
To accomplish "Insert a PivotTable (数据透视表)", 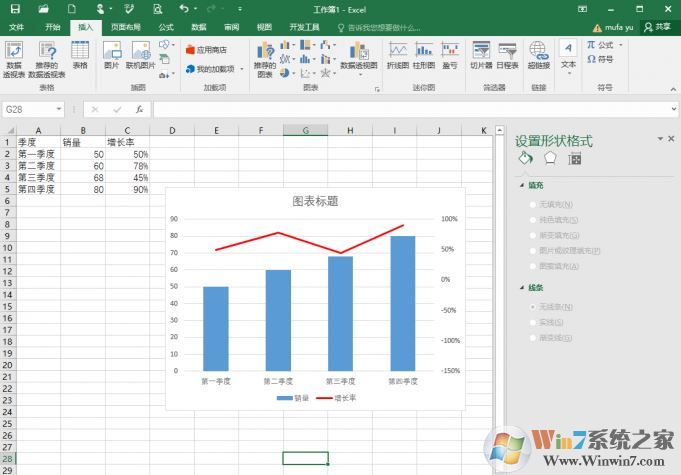I will tap(14, 60).
